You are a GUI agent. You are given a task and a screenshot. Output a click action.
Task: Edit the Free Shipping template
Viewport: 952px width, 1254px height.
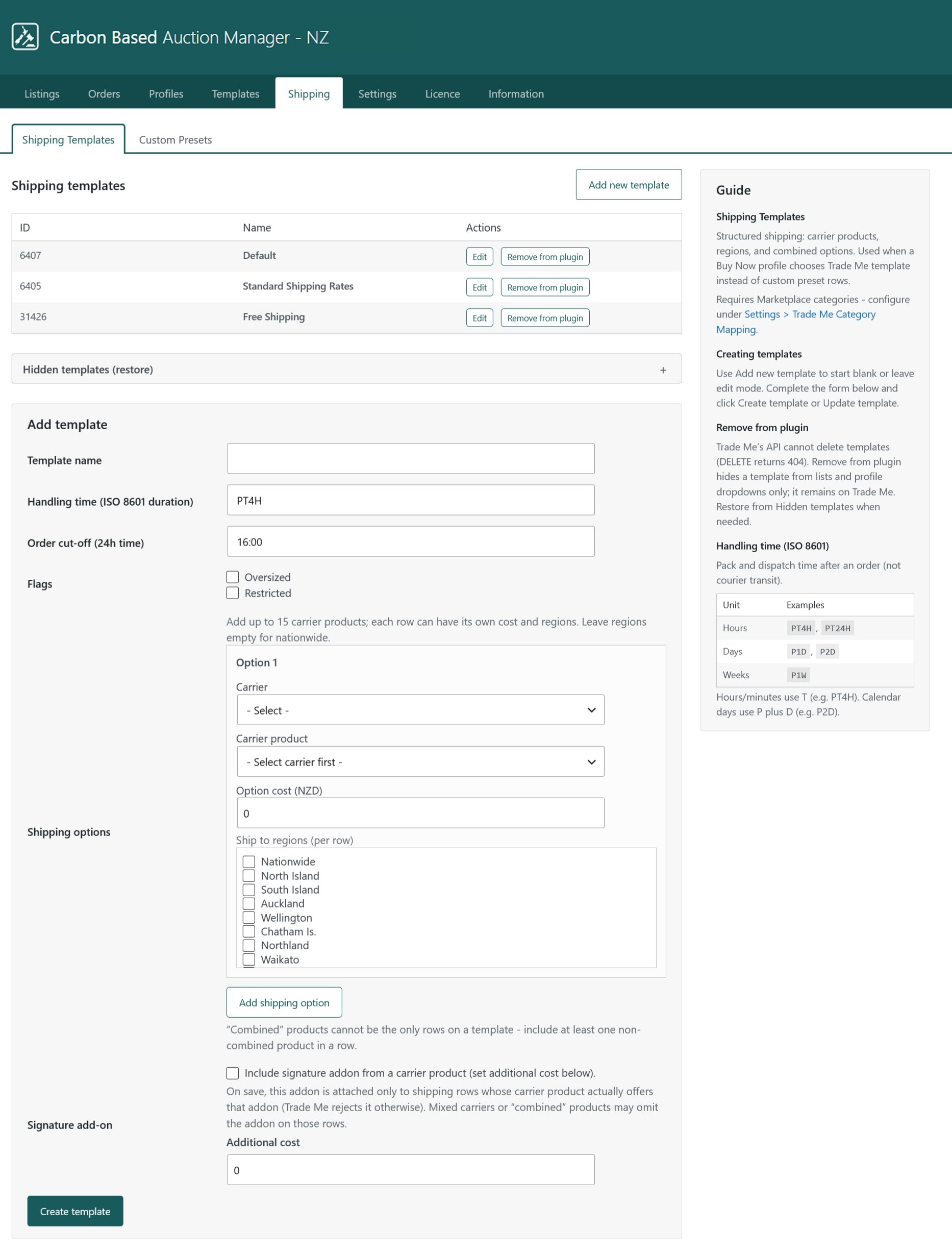[x=480, y=318]
